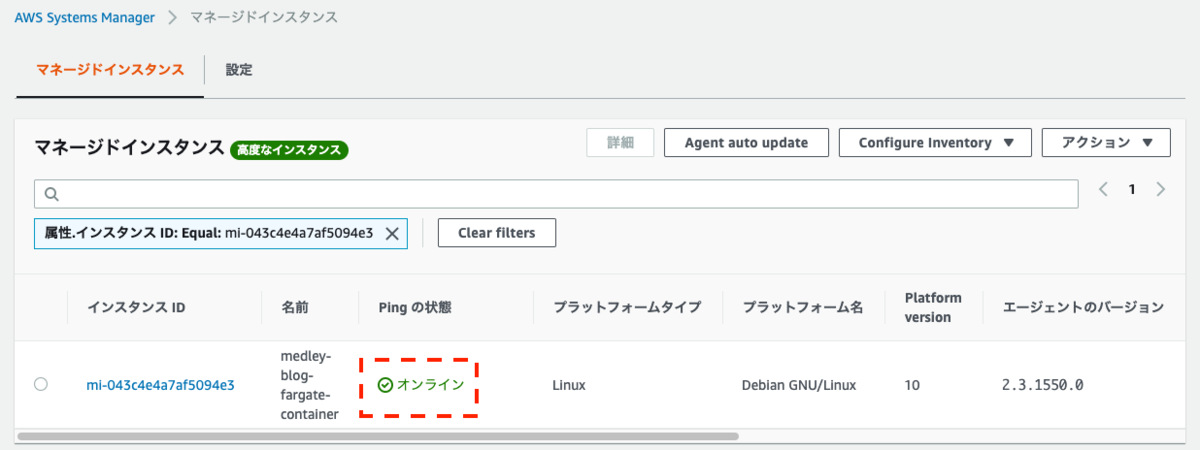Switch to the マネージドインスタンス tab

point(110,70)
